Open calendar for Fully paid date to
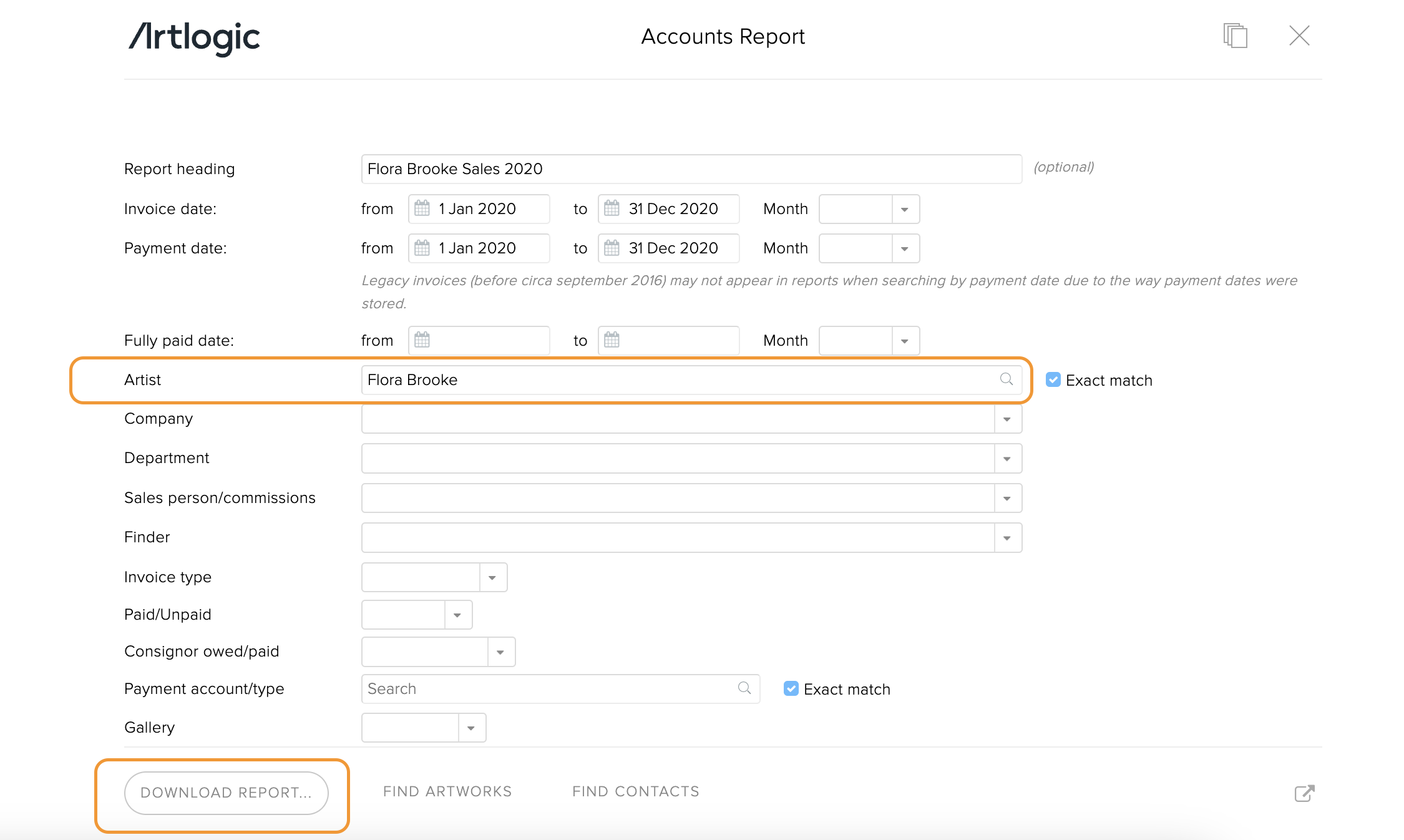 [612, 340]
